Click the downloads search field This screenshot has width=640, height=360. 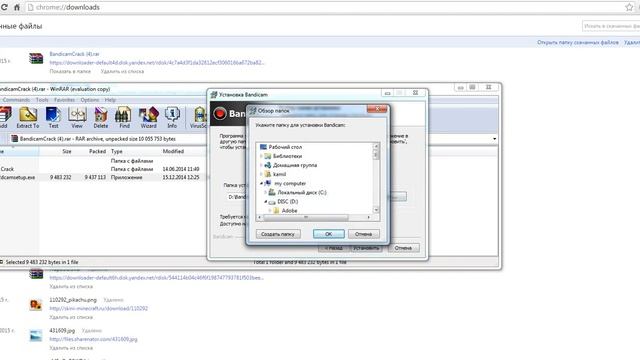click(x=611, y=26)
